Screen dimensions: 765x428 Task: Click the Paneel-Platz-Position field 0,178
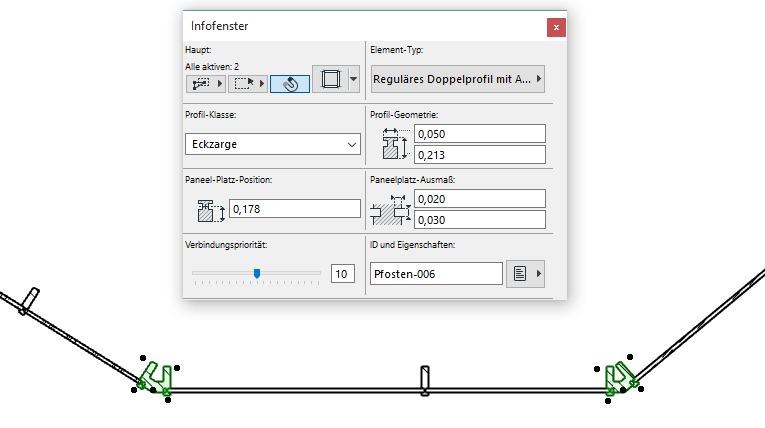pyautogui.click(x=295, y=209)
